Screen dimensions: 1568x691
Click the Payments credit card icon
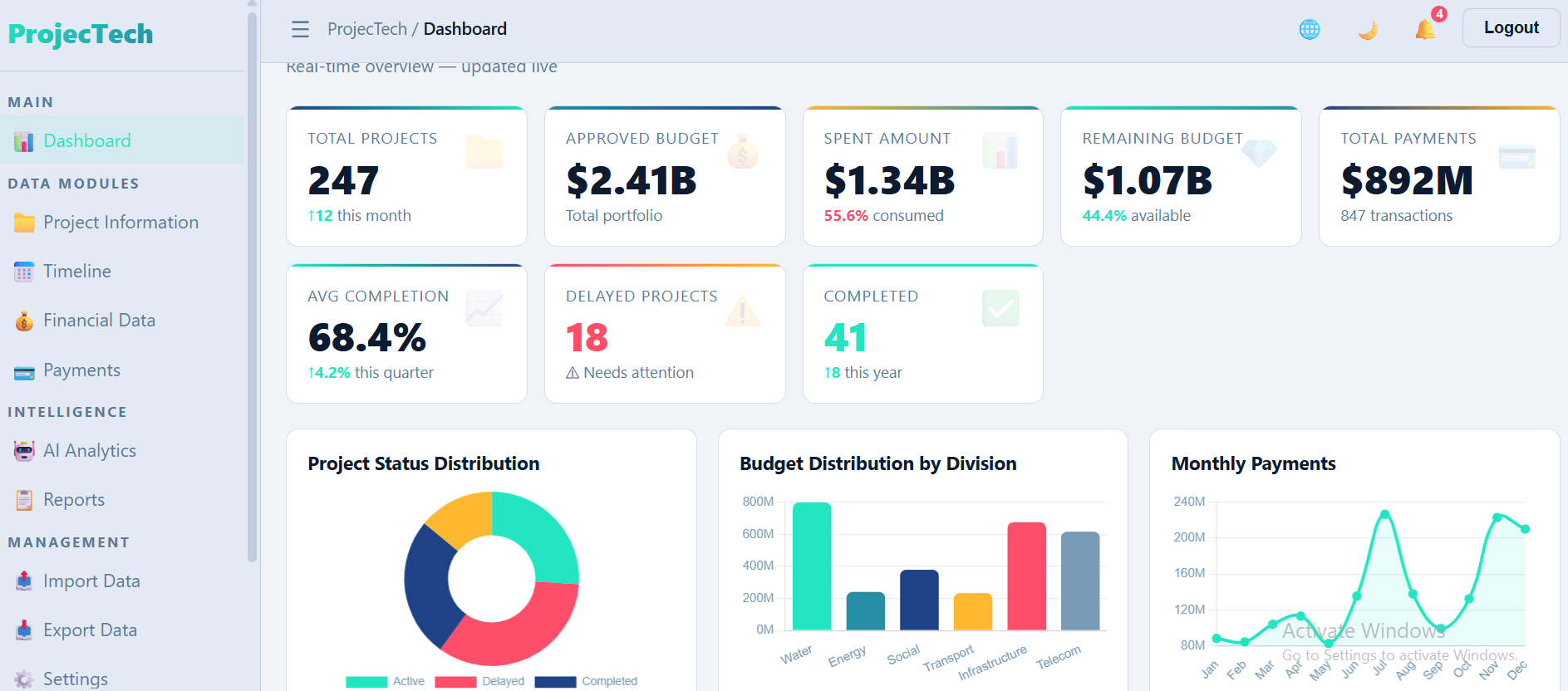pos(24,372)
